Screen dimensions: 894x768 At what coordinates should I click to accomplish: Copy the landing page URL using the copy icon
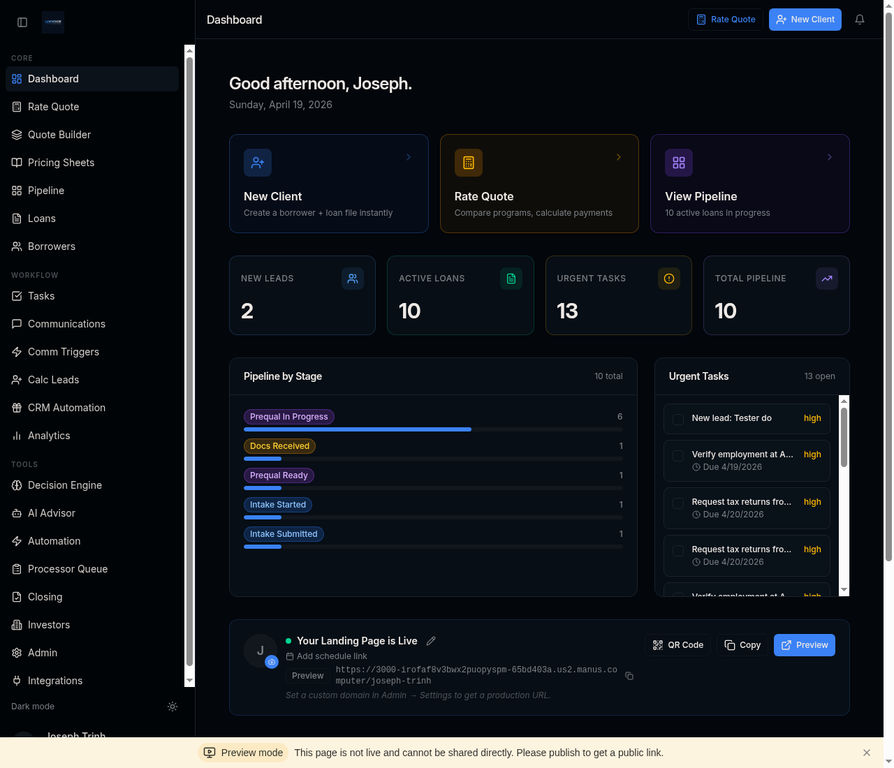pos(629,676)
